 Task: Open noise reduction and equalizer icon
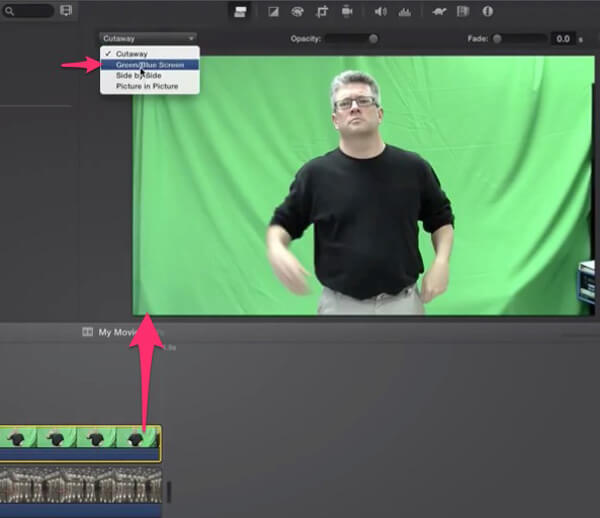coord(404,12)
